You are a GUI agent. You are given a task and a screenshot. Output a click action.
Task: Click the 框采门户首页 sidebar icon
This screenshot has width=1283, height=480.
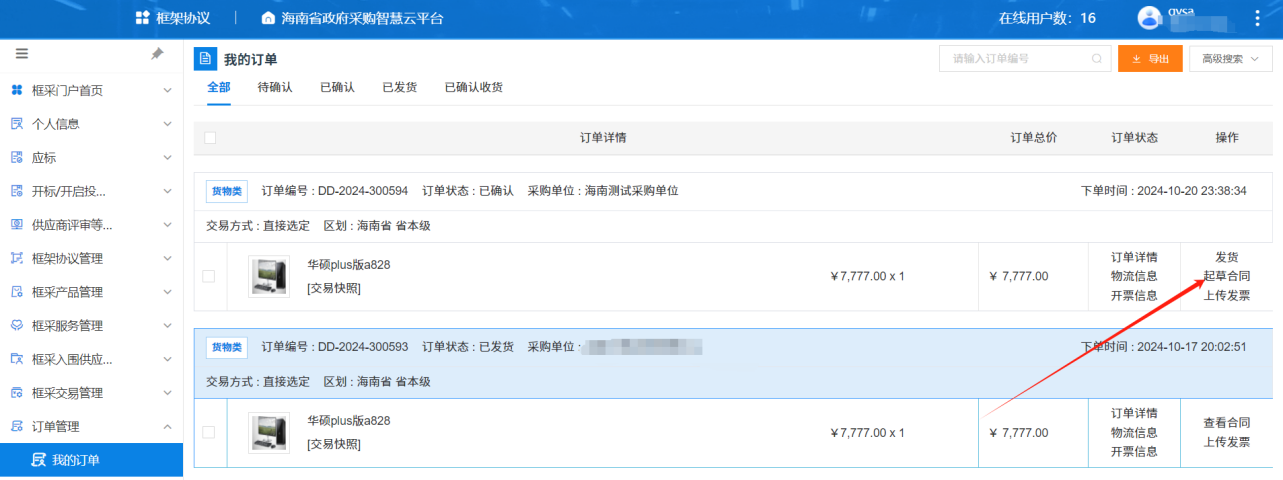[16, 90]
